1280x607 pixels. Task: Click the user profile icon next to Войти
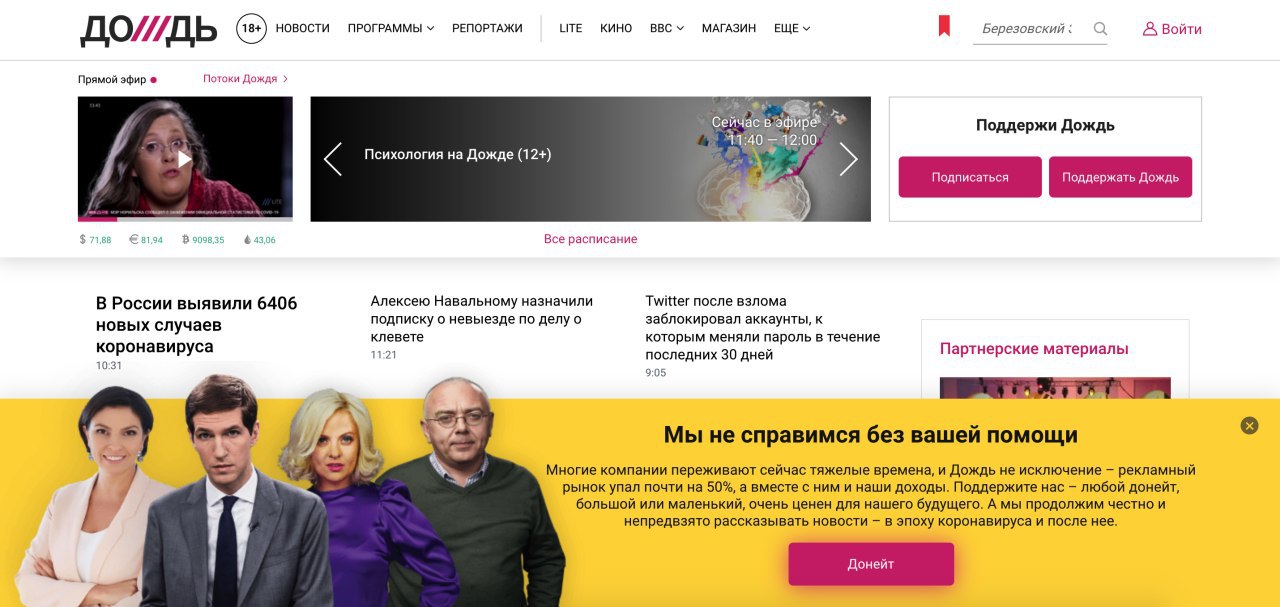(1150, 29)
